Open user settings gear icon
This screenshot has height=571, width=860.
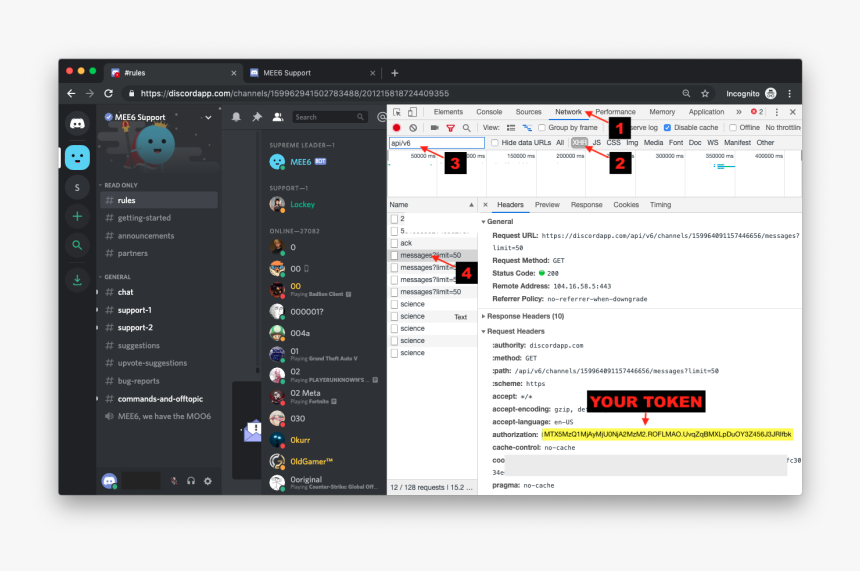208,481
